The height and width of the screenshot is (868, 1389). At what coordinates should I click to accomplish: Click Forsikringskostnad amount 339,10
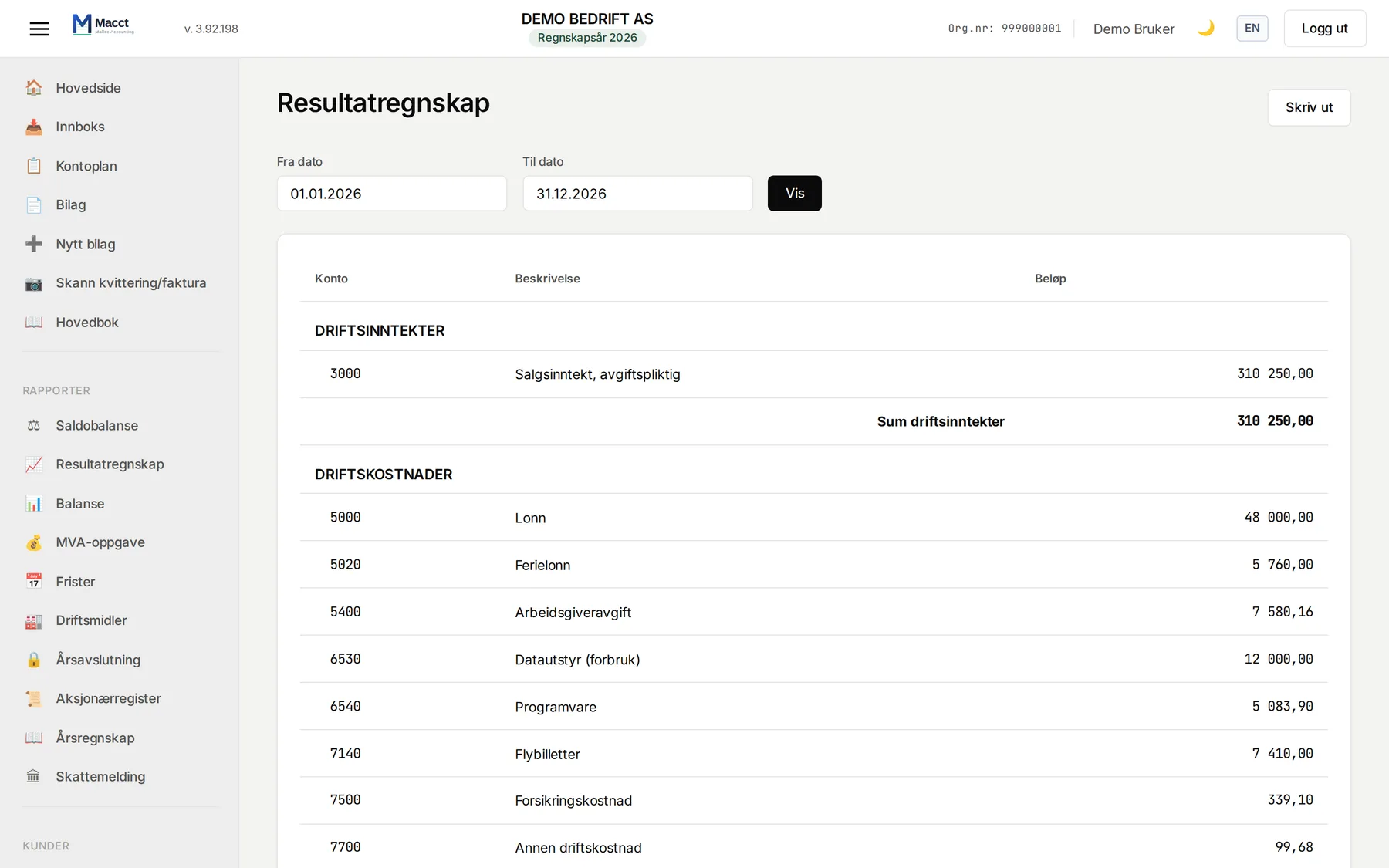pos(1289,800)
